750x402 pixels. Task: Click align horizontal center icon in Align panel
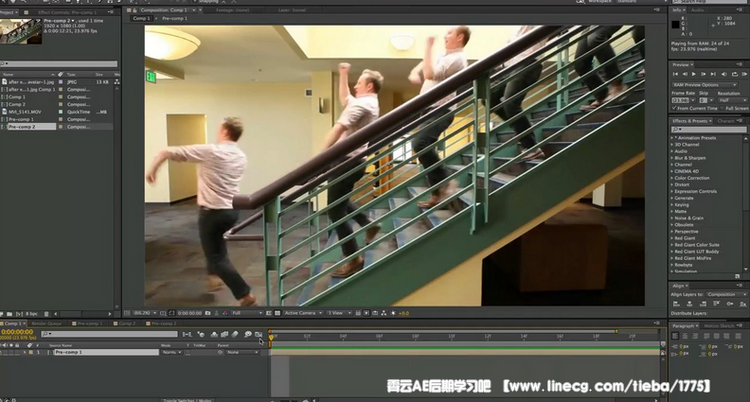coord(690,303)
